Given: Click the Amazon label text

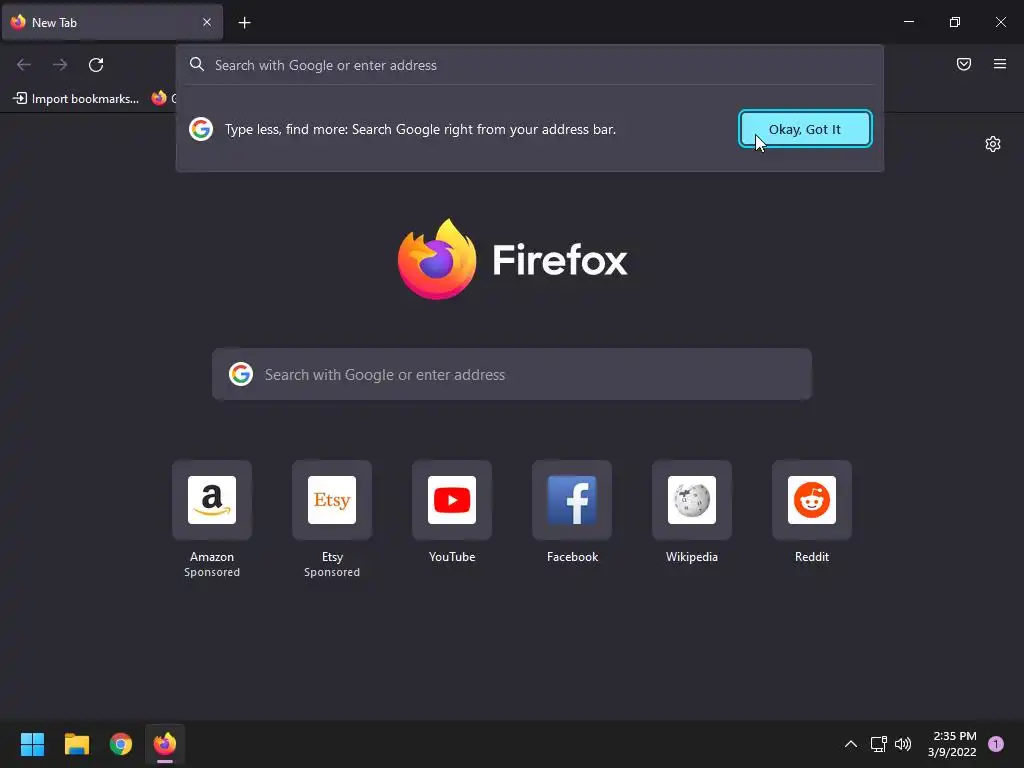Looking at the screenshot, I should coord(212,556).
